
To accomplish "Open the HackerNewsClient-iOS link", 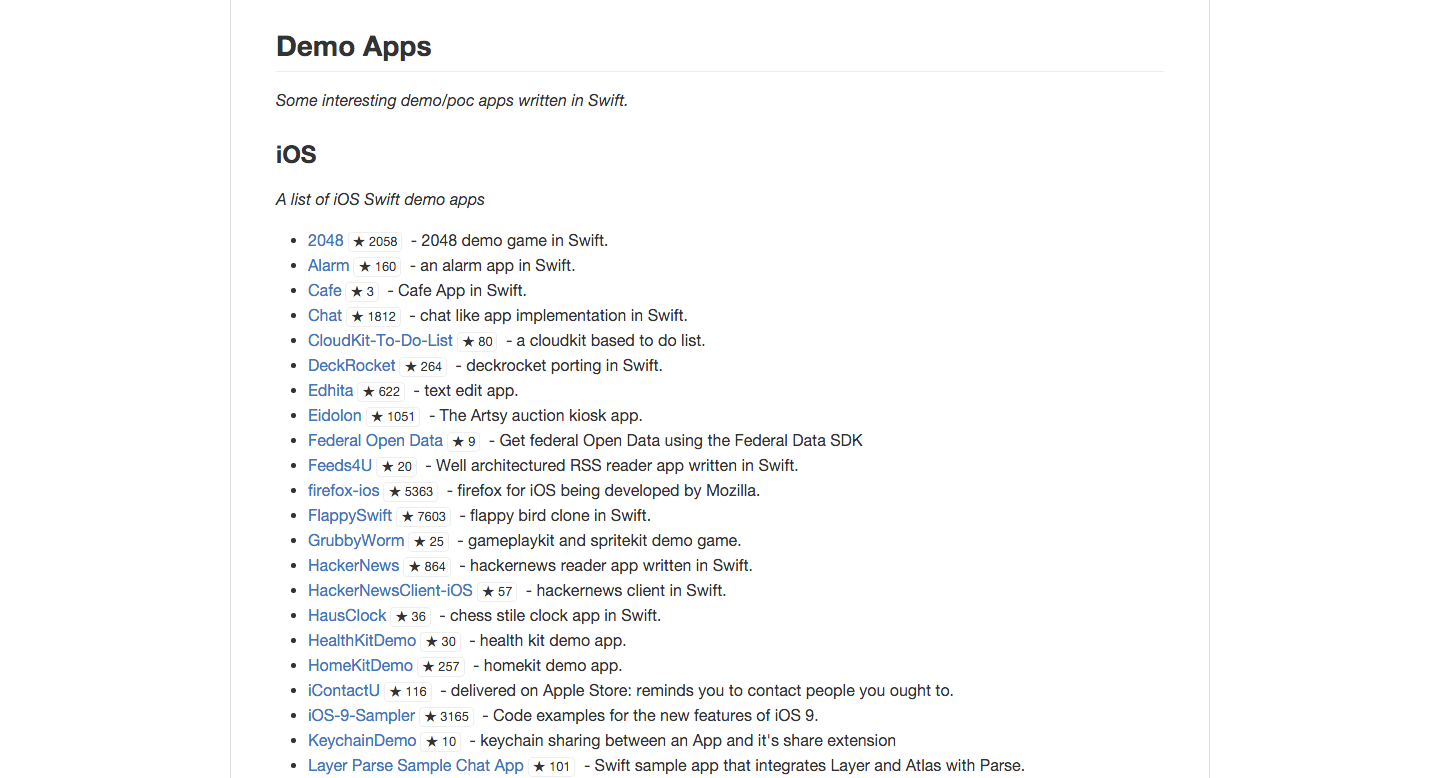I will click(x=390, y=590).
